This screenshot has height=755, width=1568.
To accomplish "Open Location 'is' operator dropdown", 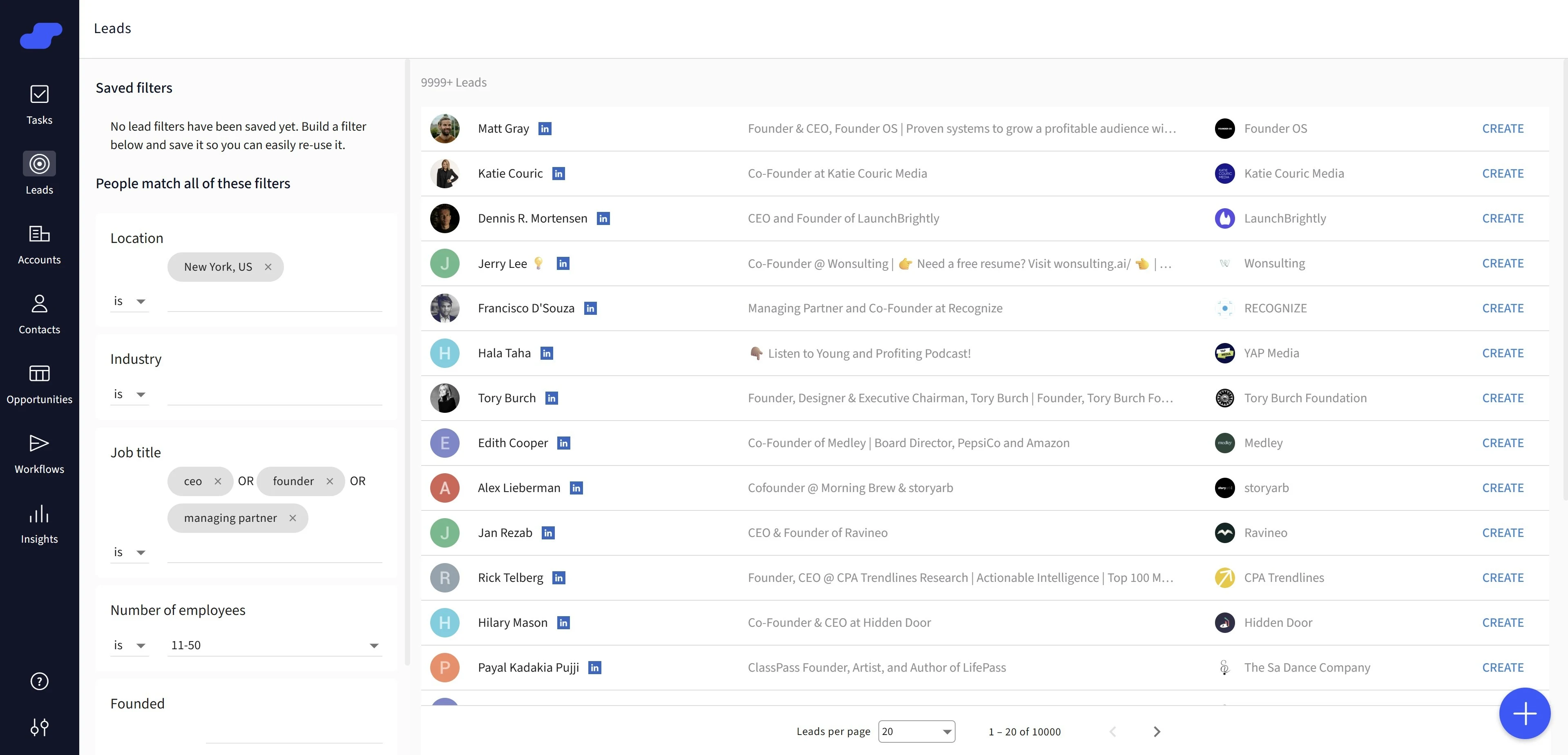I will click(130, 301).
